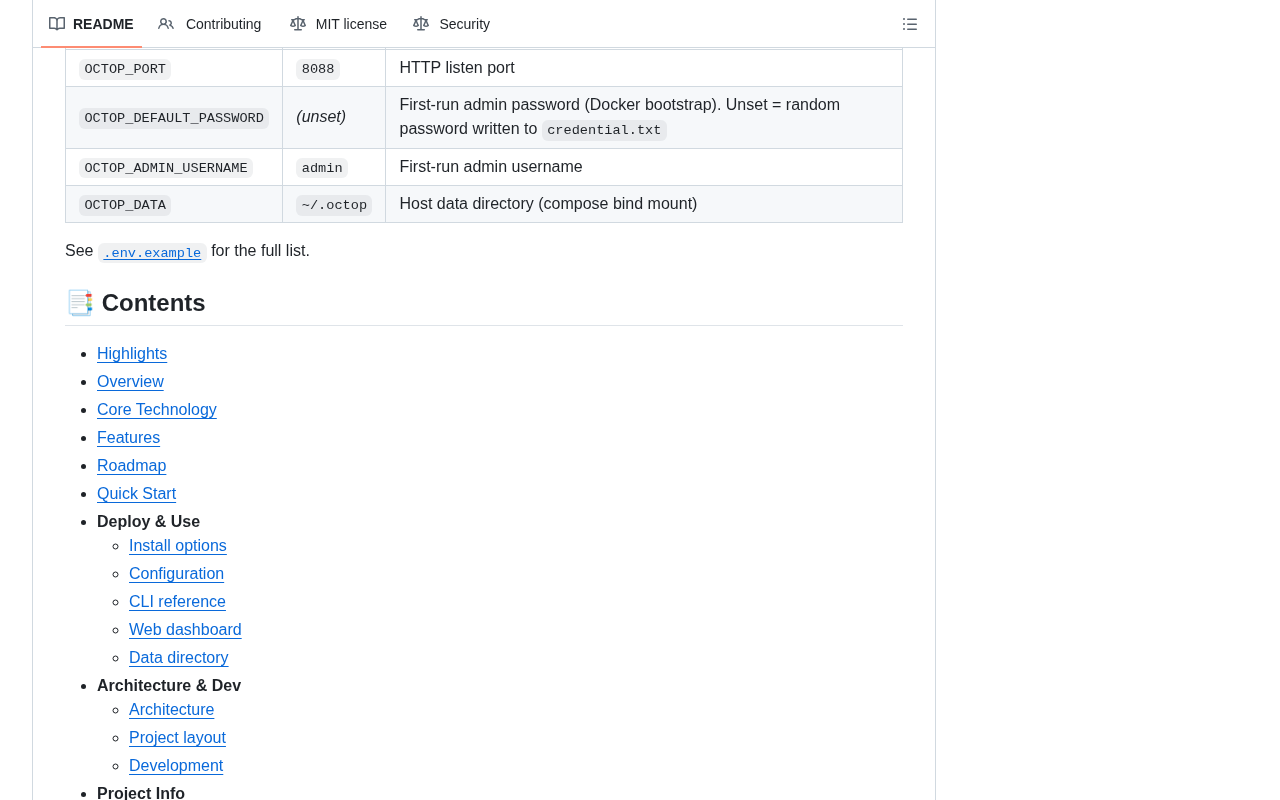Click the Data directory link
Screen dimensions: 1280x800
pos(178,658)
